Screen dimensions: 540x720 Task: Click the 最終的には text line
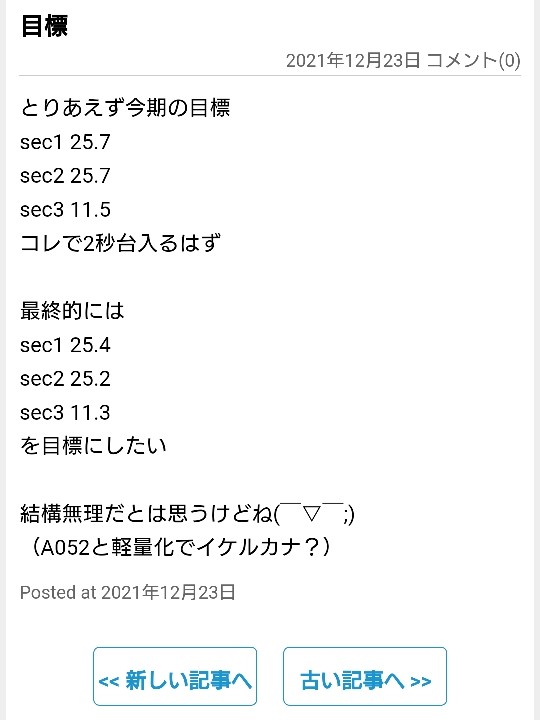pyautogui.click(x=72, y=311)
